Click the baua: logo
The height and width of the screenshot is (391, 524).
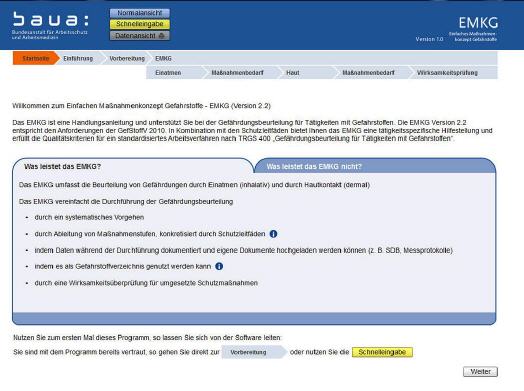(50, 25)
